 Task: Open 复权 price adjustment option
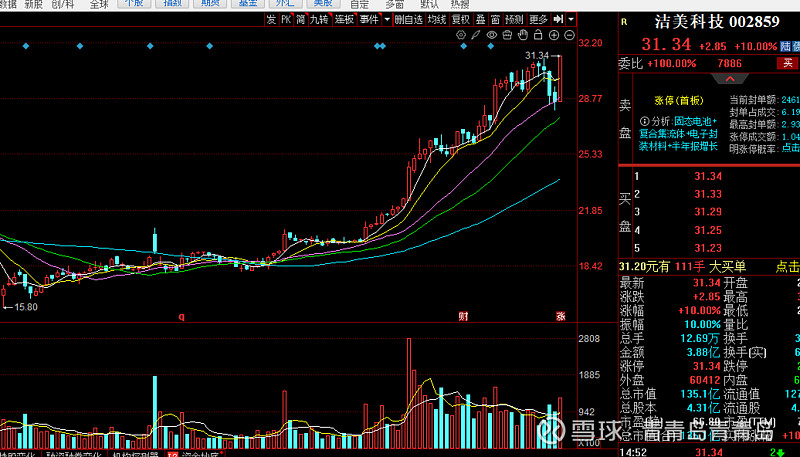[461, 19]
